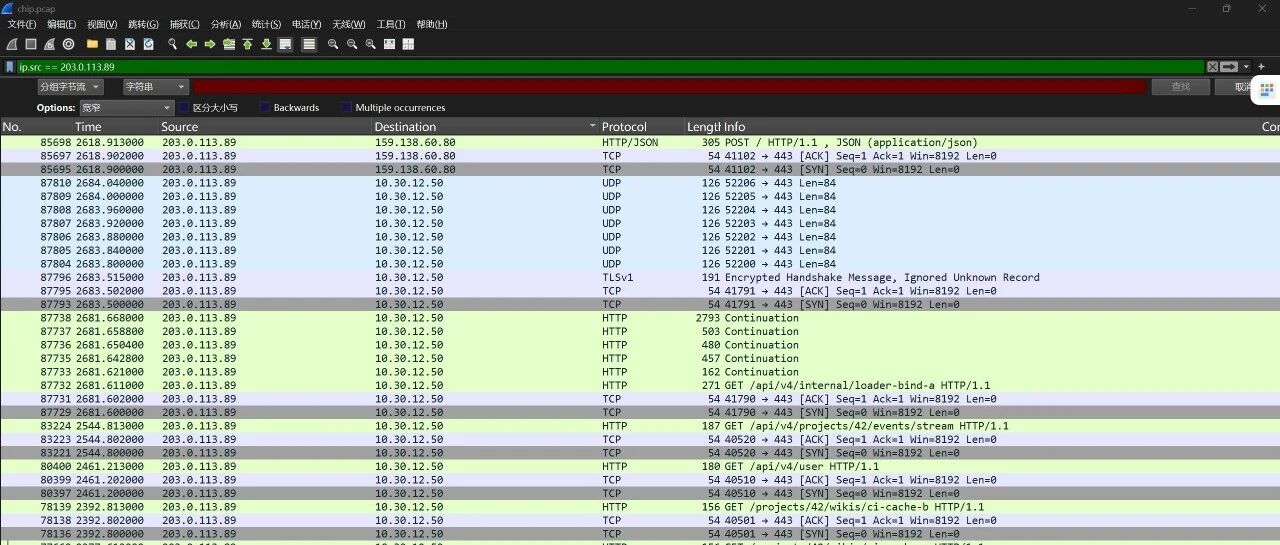
Task: Clear the display filter with X
Action: pos(1212,66)
